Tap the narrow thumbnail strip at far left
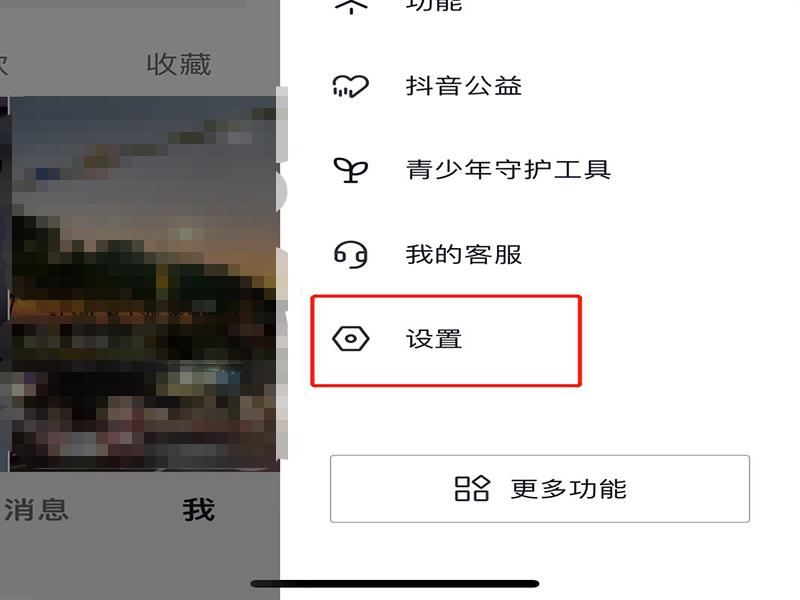Image resolution: width=800 pixels, height=600 pixels. 4,283
